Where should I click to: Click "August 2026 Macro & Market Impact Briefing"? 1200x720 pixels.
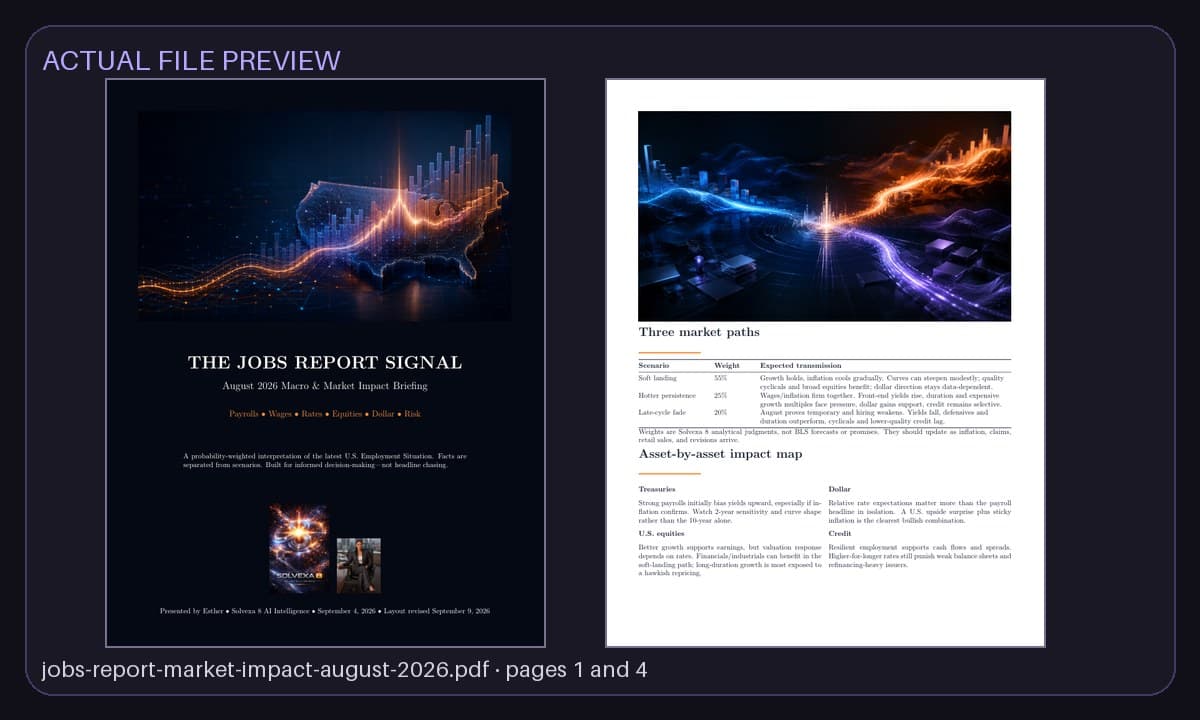[x=325, y=386]
